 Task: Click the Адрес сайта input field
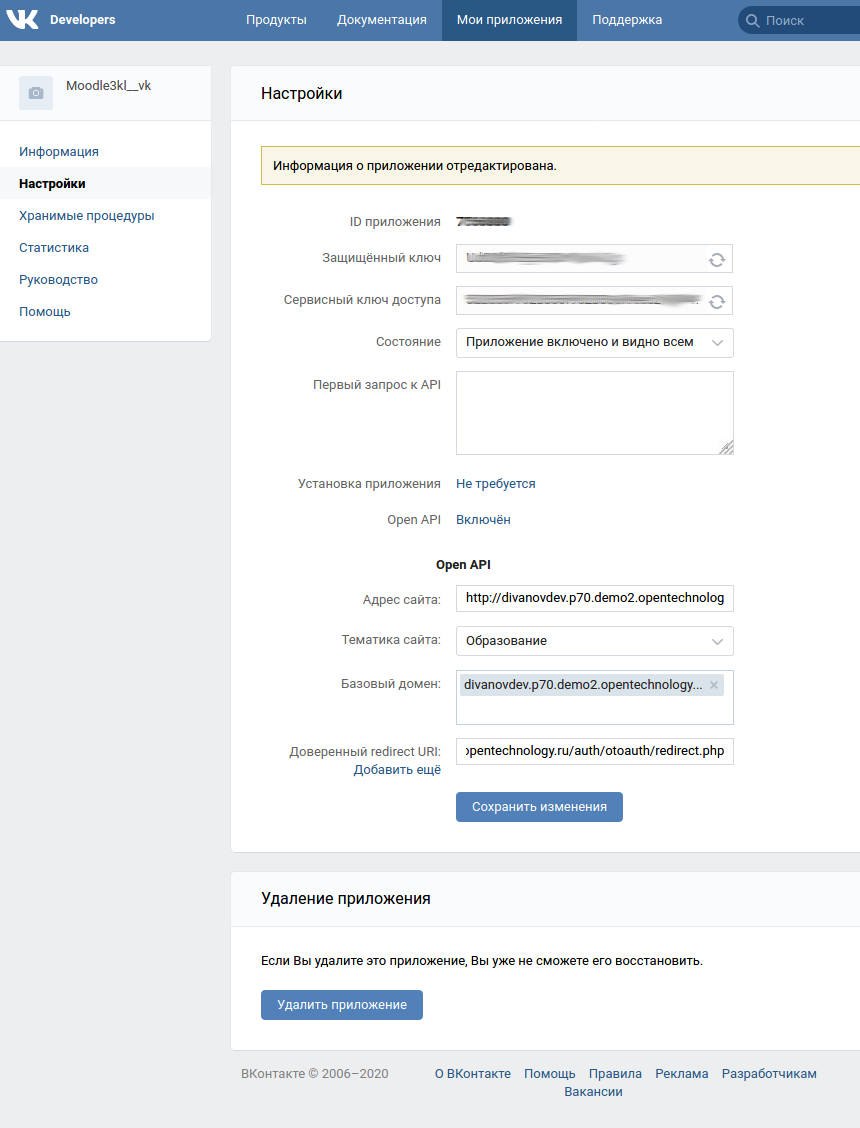[x=594, y=599]
